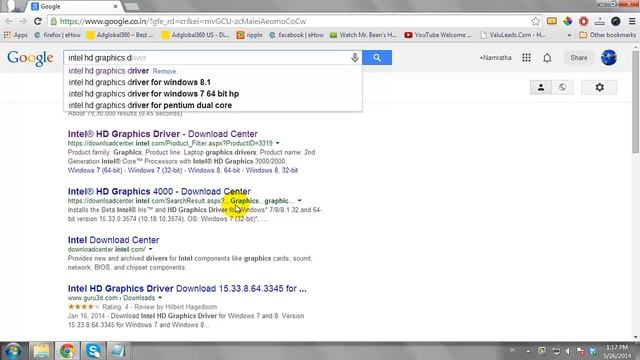Open guru3d Intel HD Graphics Driver Download result
The width and height of the screenshot is (640, 360).
[x=187, y=289]
